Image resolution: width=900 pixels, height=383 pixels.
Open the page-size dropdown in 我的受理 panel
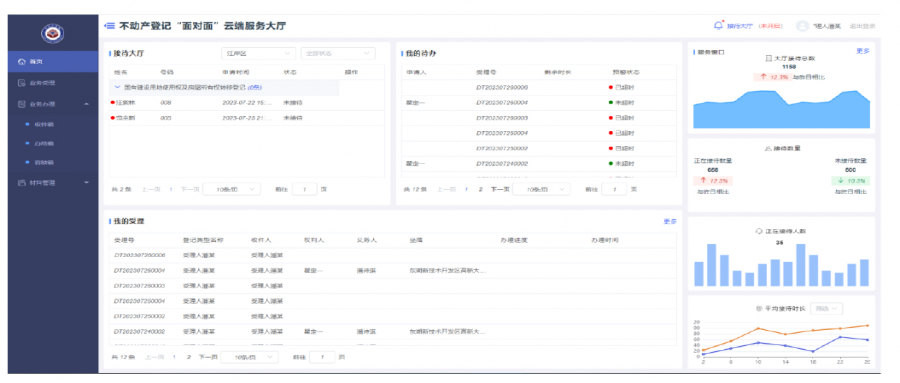[x=249, y=357]
